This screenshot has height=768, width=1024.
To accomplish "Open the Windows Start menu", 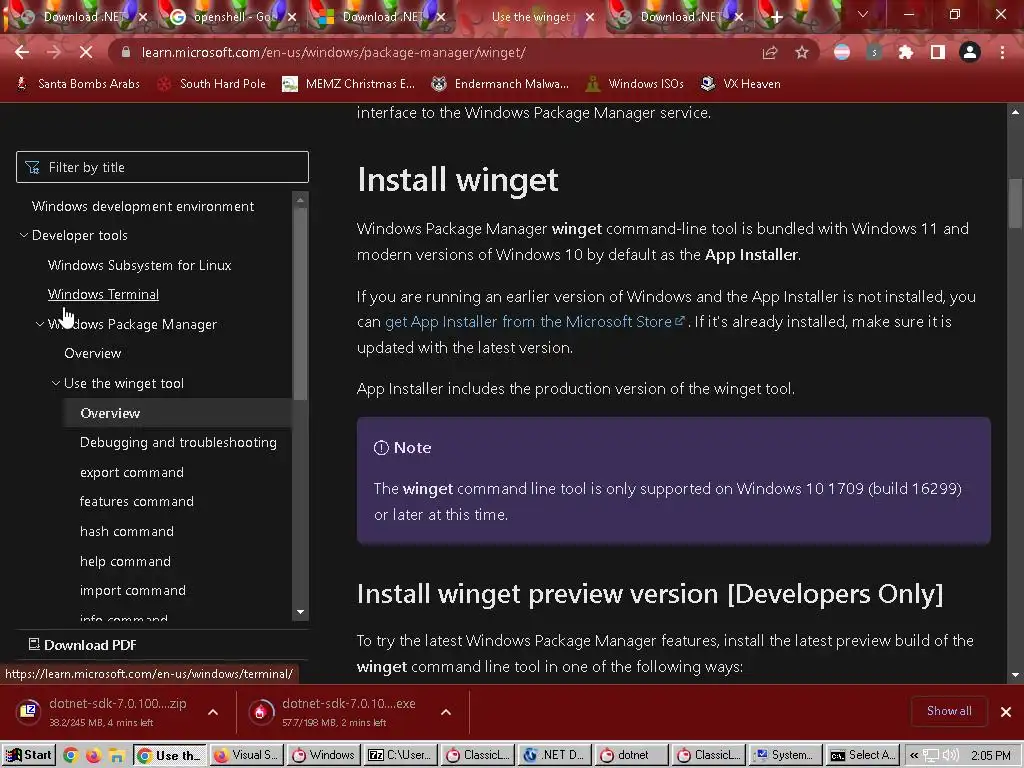I will [x=28, y=755].
